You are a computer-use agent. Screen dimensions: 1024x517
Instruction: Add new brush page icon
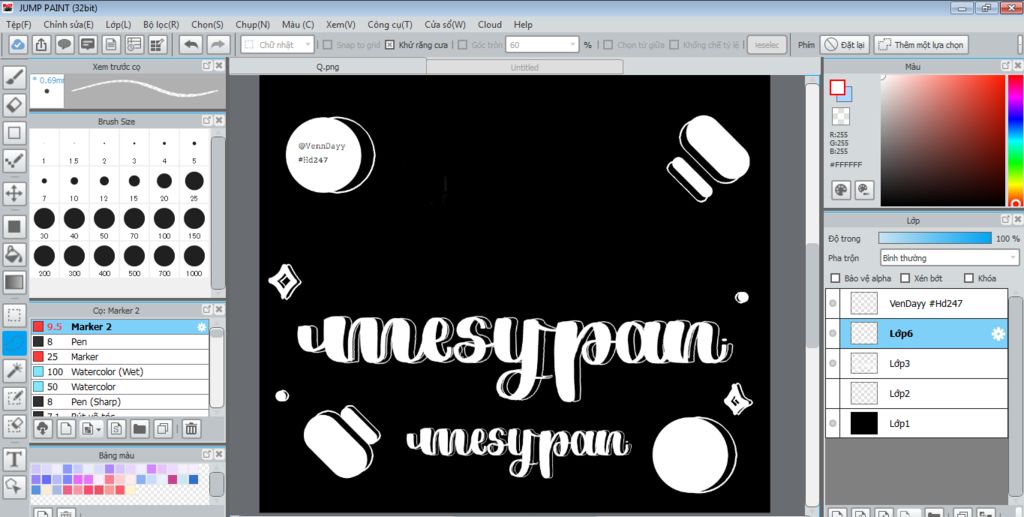tap(65, 429)
